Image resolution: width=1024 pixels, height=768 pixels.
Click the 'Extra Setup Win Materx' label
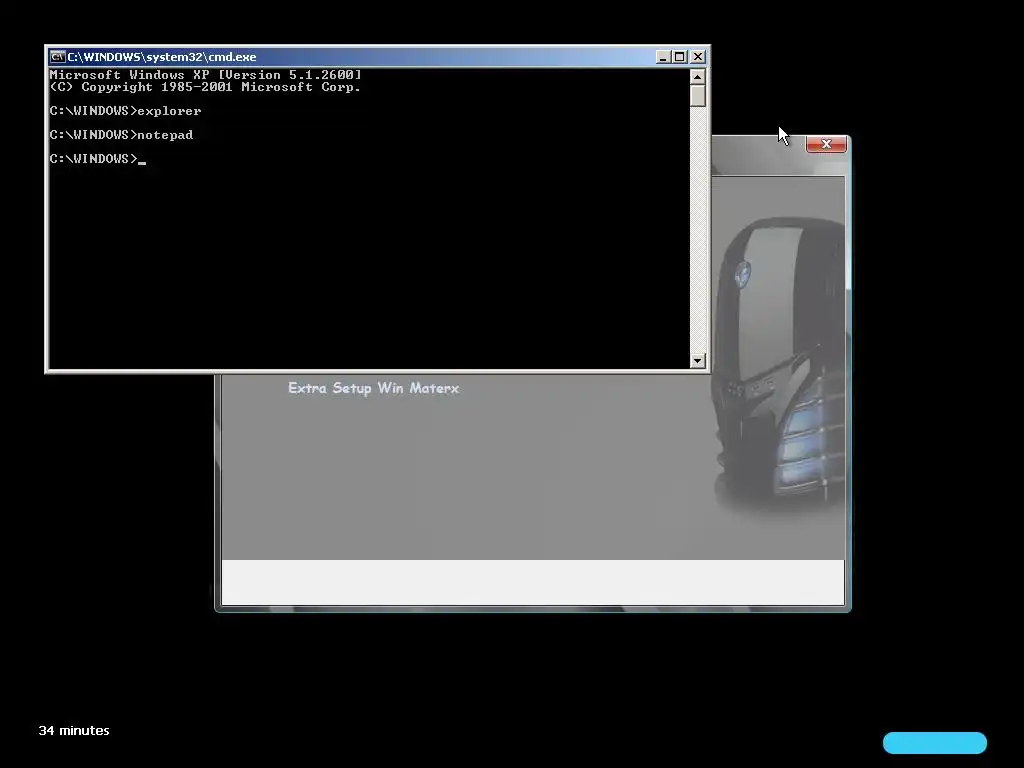click(x=374, y=388)
